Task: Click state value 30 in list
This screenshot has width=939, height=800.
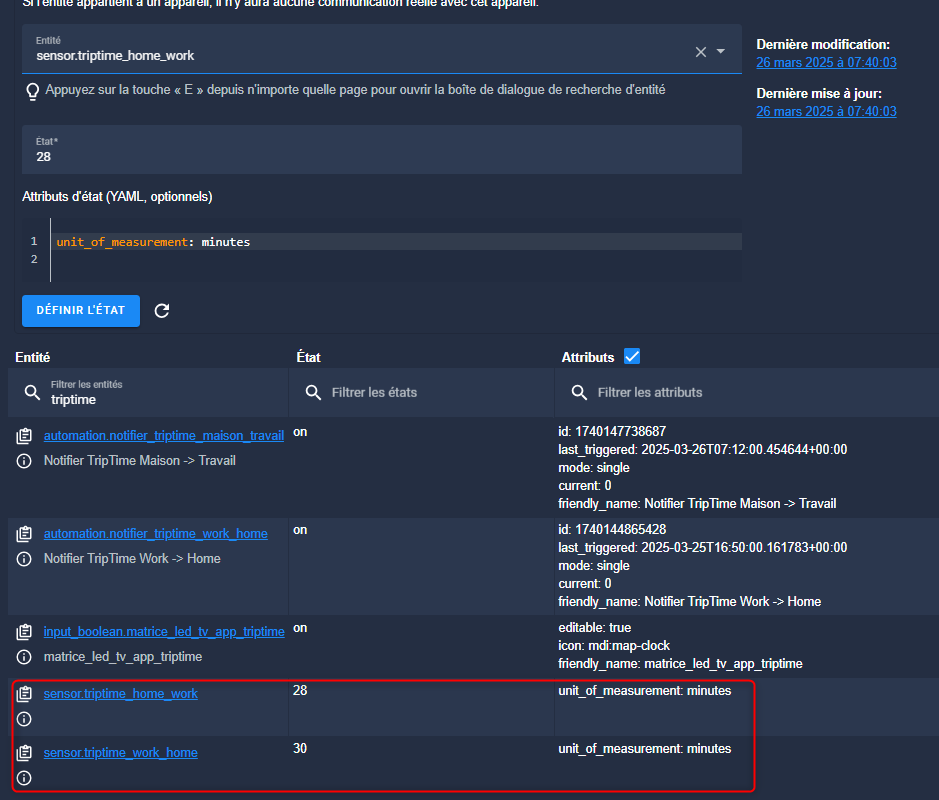Action: (300, 749)
